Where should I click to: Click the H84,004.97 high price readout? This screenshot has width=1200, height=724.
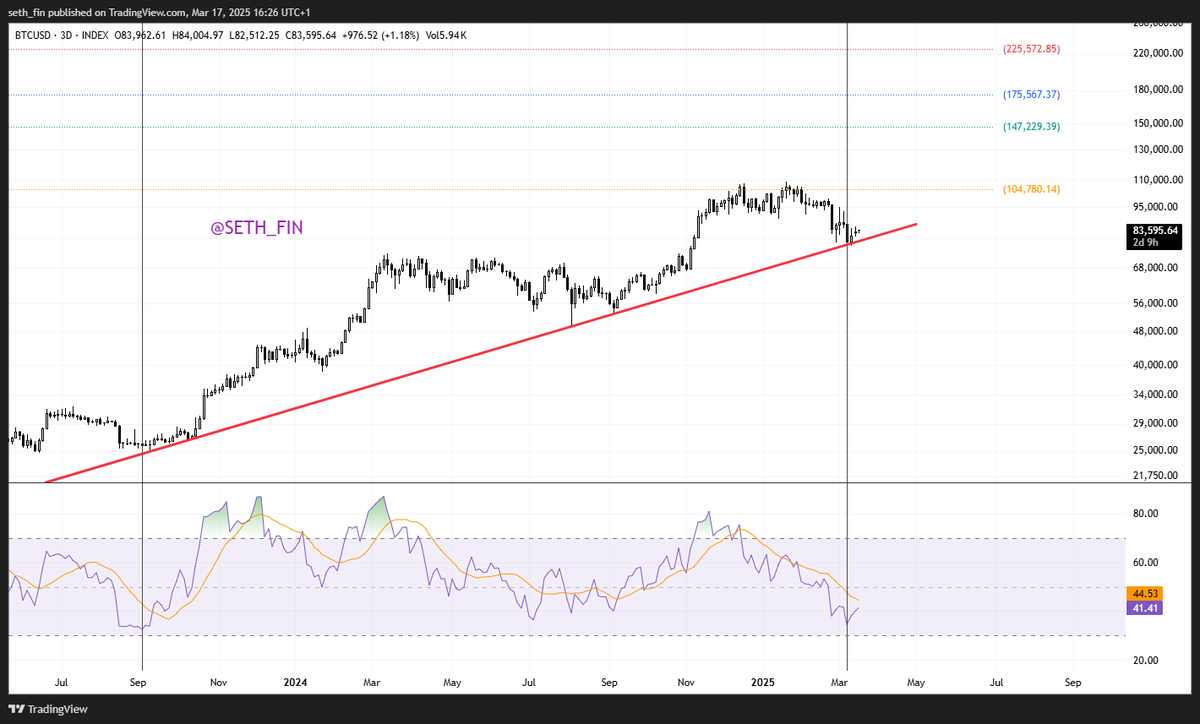[x=200, y=35]
